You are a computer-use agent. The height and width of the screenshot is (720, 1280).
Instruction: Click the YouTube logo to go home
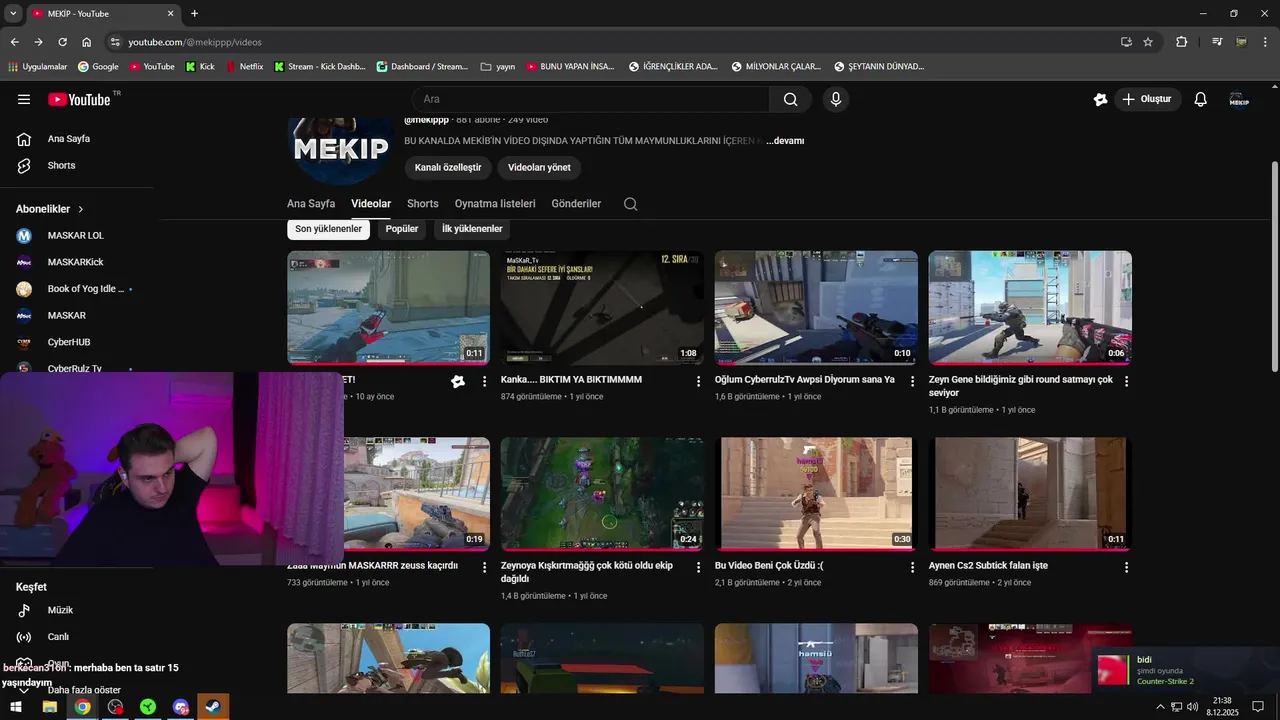point(79,99)
